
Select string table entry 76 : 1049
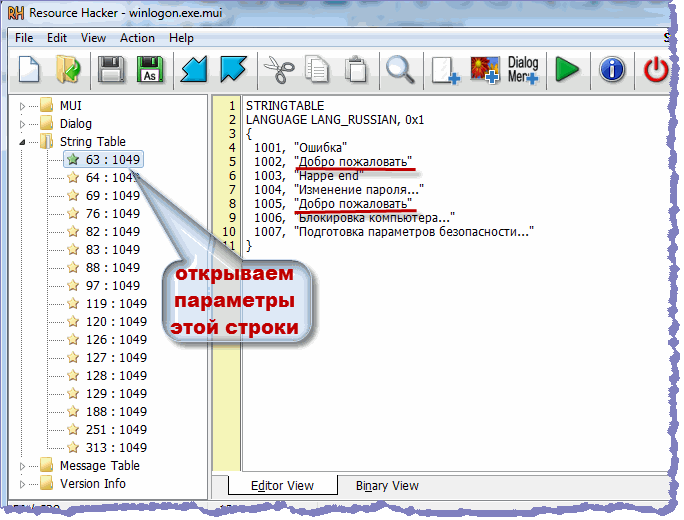(113, 213)
